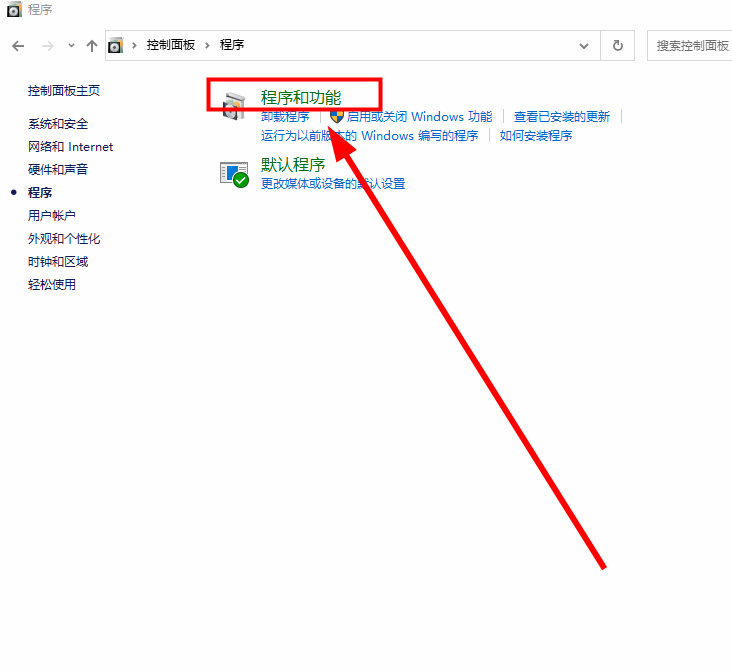Image resolution: width=732 pixels, height=672 pixels.
Task: Click the shield icon beside 启用或关闭 Windows 功能
Action: 337,116
